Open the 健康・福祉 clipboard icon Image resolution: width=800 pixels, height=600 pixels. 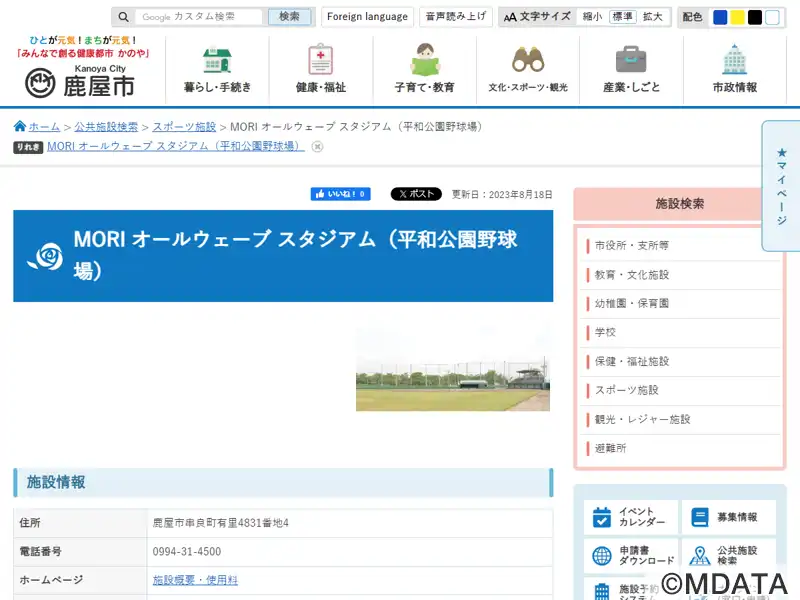(320, 60)
